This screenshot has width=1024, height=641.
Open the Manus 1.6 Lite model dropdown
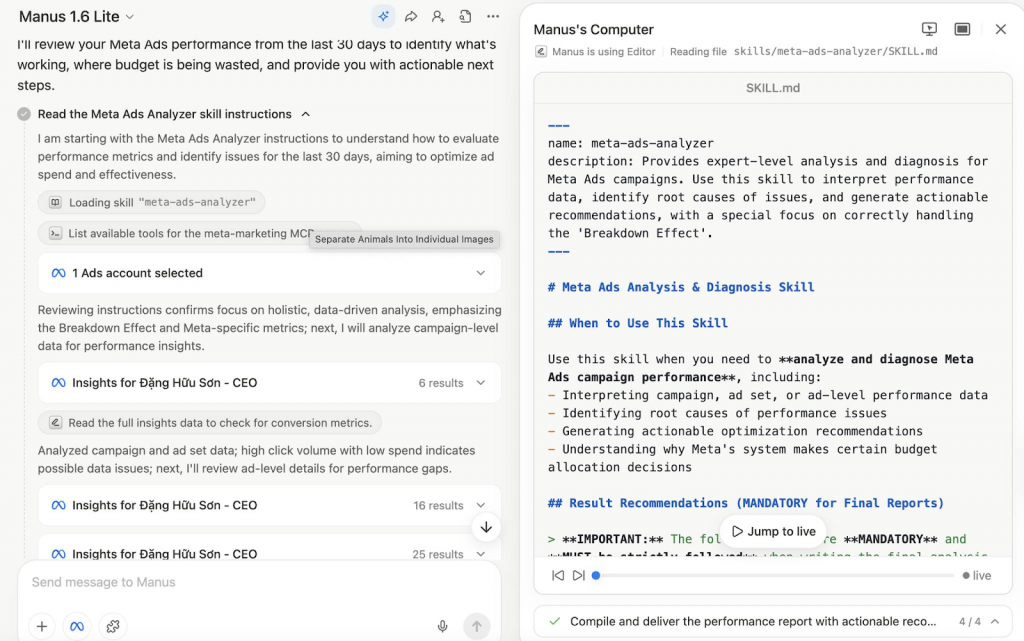76,16
